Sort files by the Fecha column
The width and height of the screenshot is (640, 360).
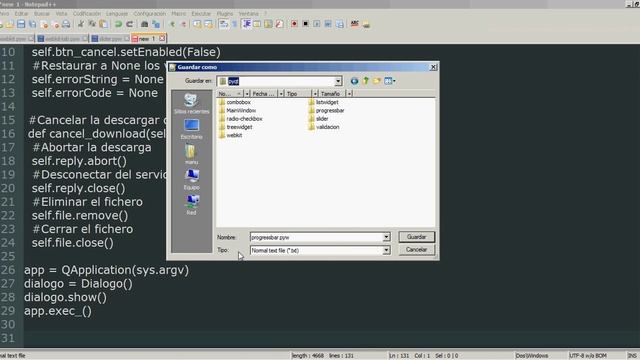(x=264, y=93)
